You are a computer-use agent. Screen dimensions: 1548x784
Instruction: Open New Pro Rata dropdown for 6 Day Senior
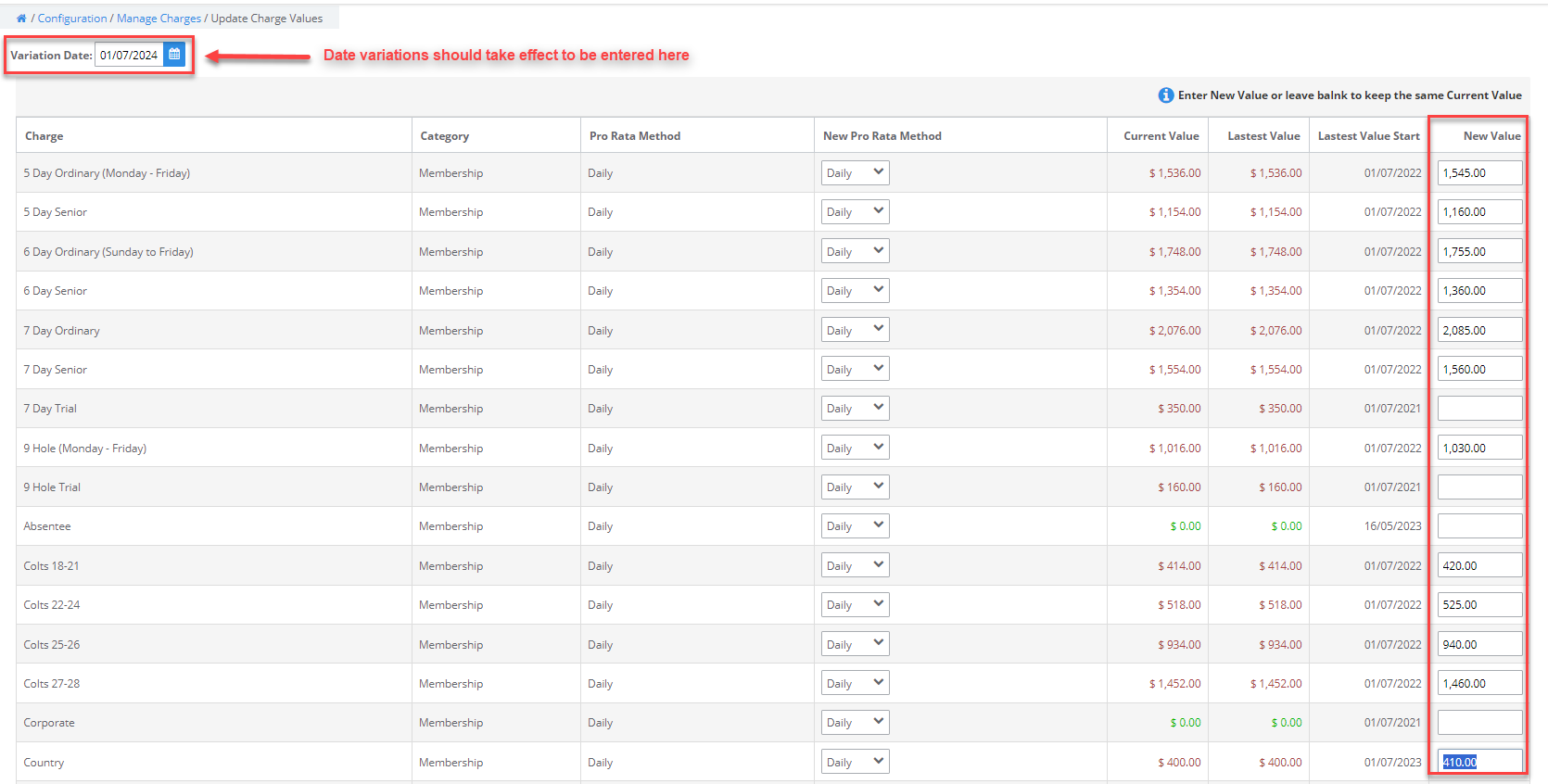pos(855,291)
